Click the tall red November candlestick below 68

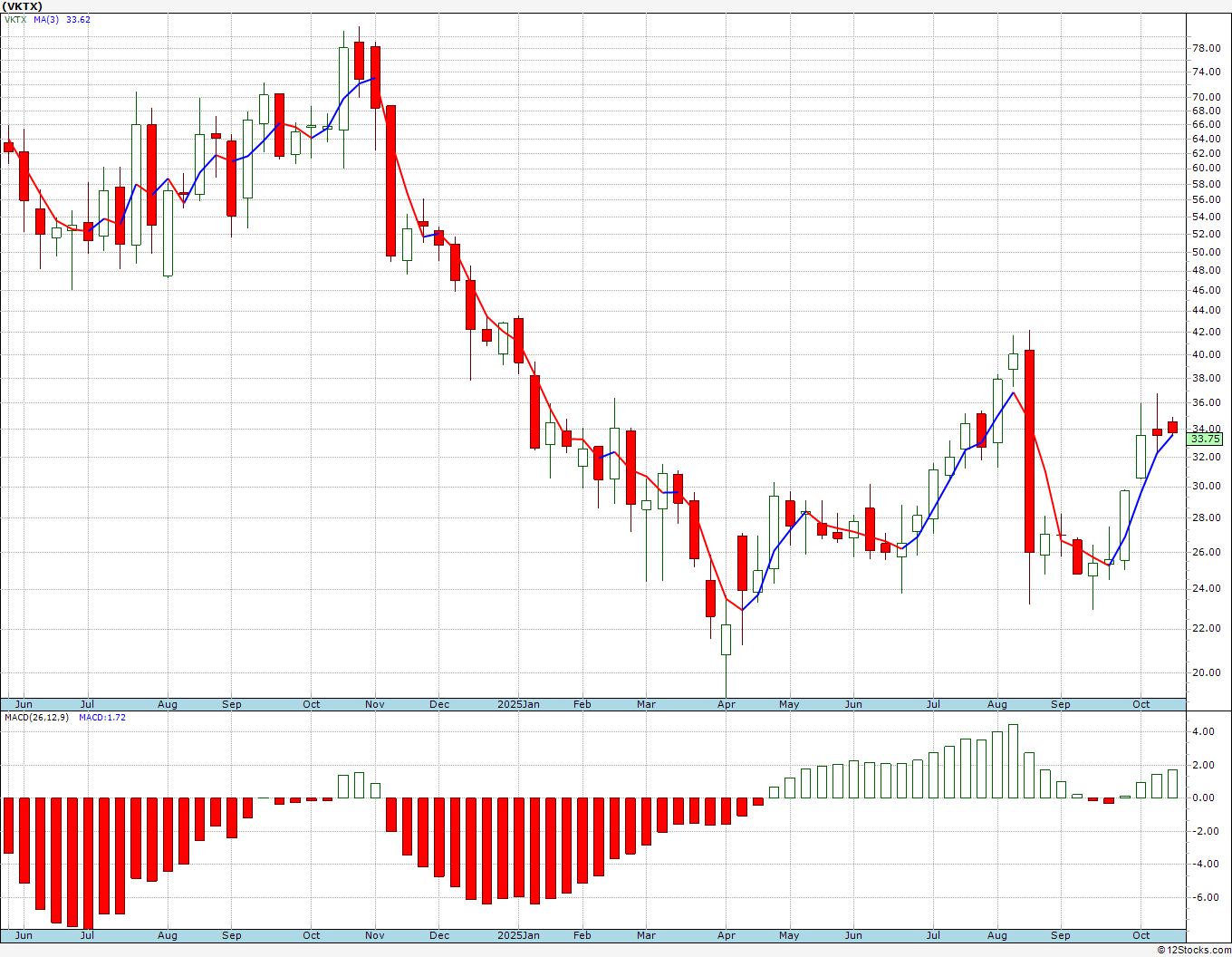tap(391, 181)
